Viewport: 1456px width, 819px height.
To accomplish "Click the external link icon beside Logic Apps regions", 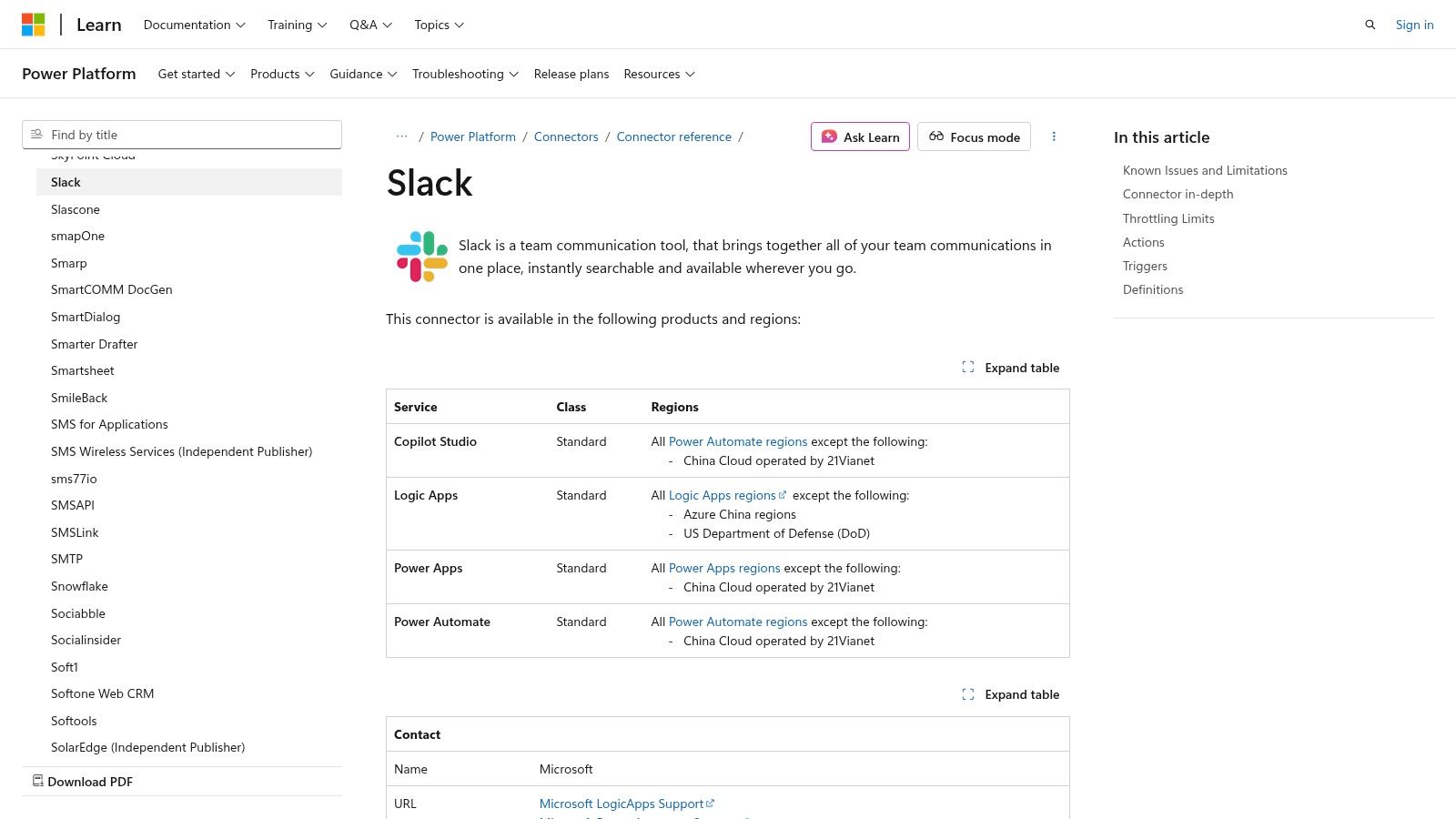I will click(783, 495).
